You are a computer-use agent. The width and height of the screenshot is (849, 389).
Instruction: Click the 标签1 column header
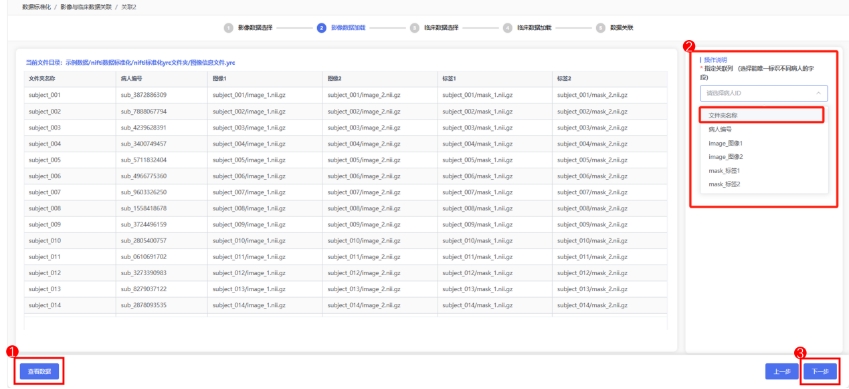click(495, 79)
